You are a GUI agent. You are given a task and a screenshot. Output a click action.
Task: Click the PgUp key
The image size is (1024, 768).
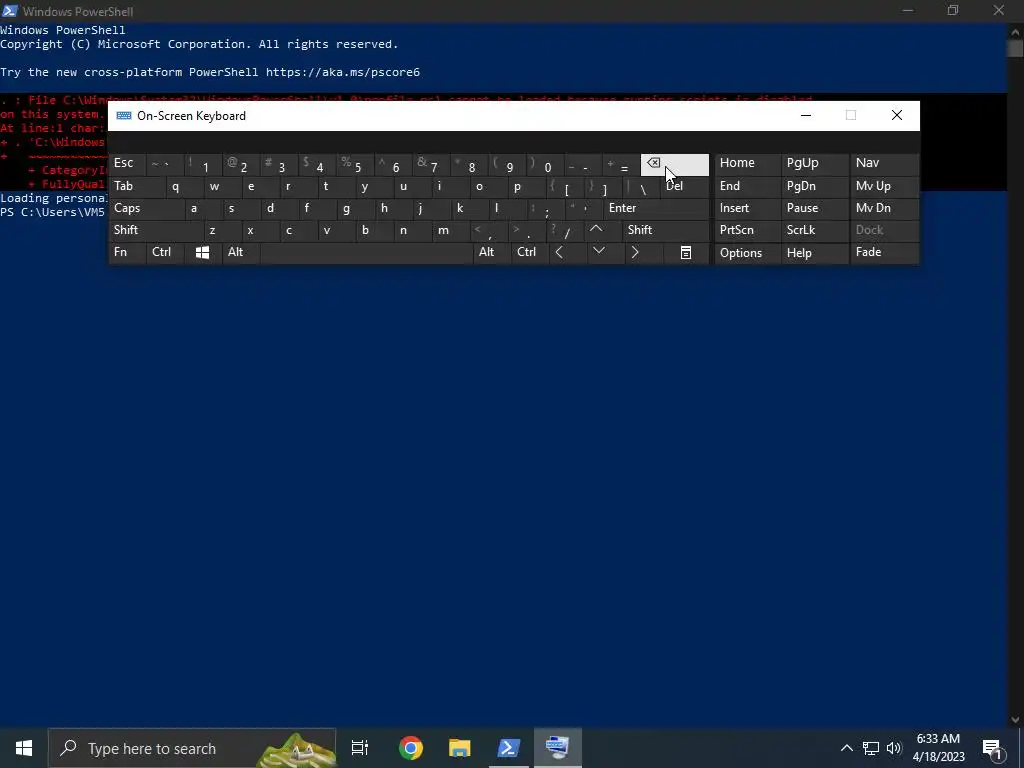click(814, 165)
